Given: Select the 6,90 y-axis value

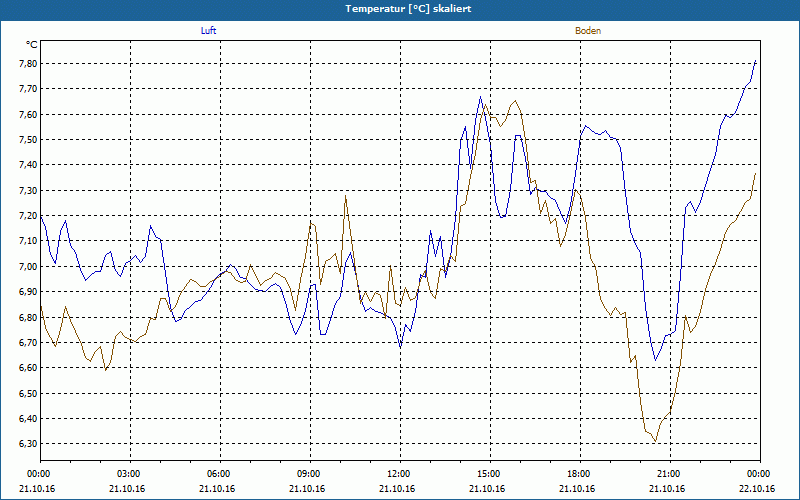Looking at the screenshot, I should 28,292.
